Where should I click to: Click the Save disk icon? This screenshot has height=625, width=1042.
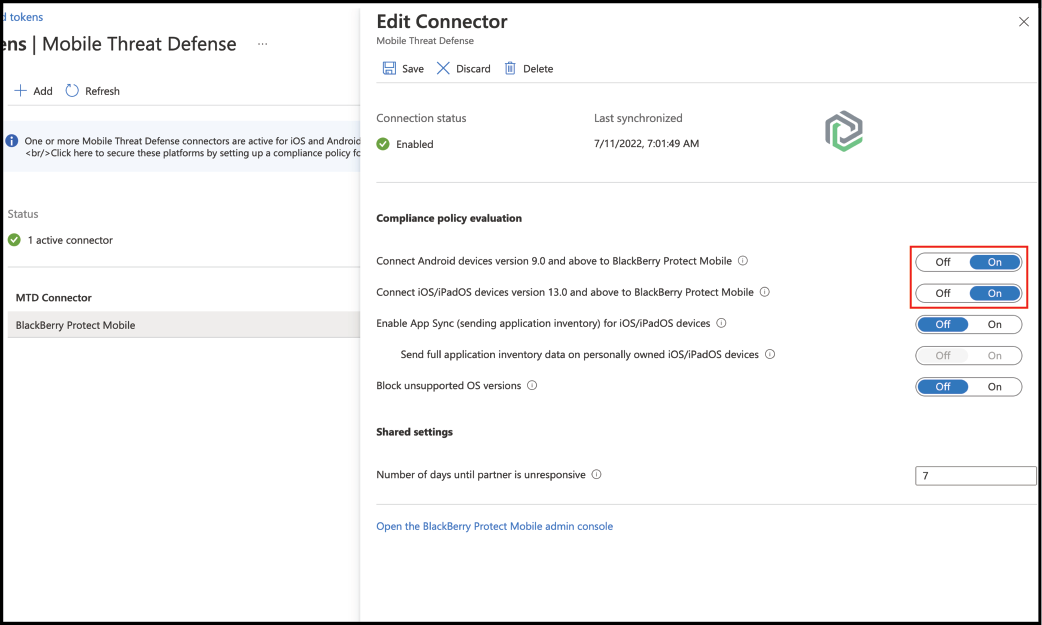pos(389,68)
